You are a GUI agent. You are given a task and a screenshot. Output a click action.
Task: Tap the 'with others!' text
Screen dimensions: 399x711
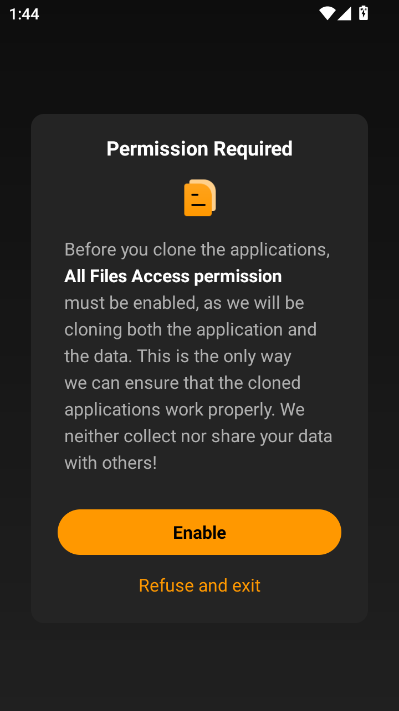[111, 463]
